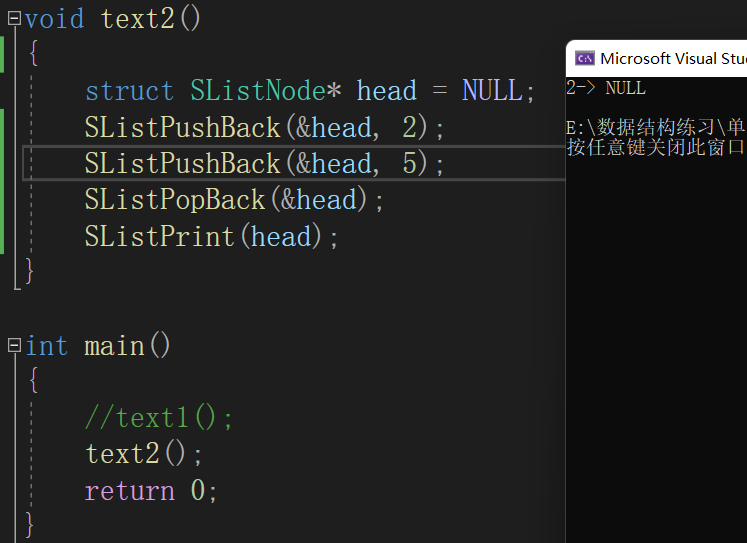Click the commented //text1(); line

159,418
